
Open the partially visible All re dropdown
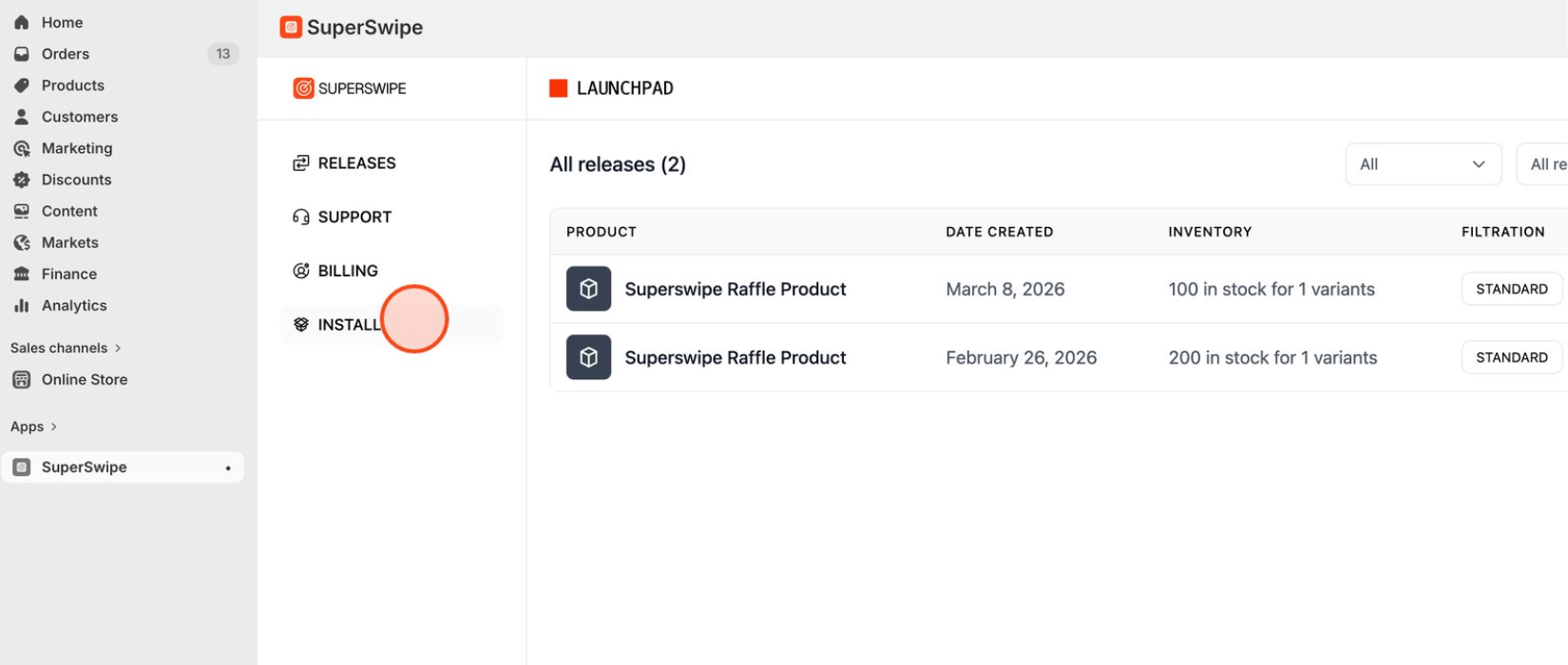1542,164
